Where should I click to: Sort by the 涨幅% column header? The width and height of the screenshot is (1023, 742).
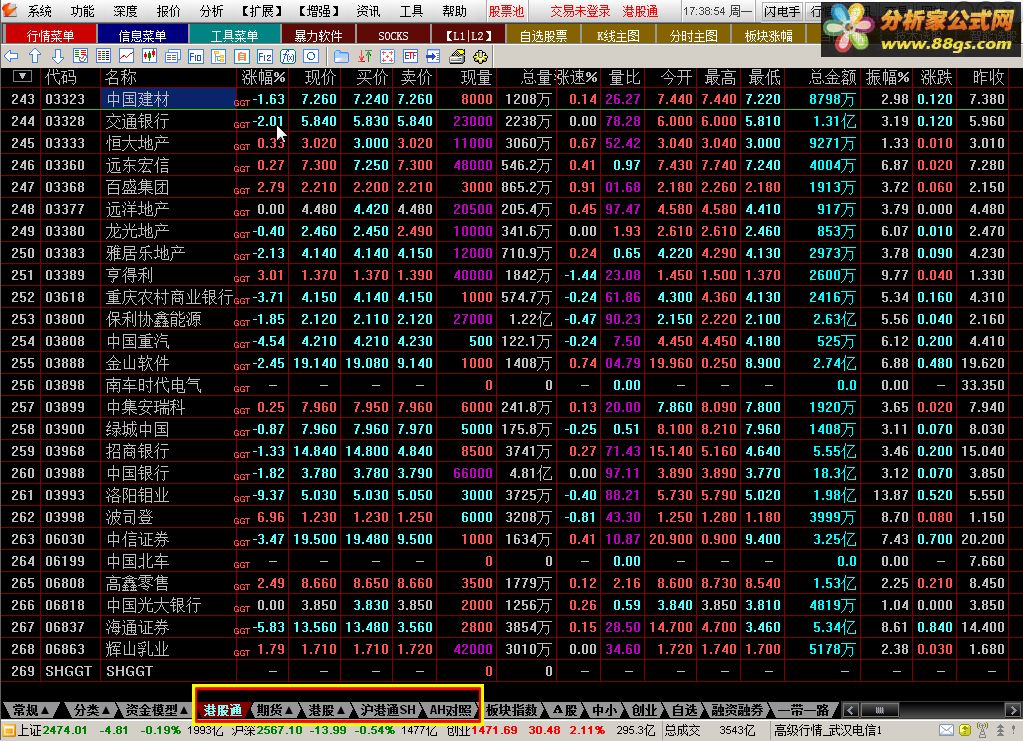[x=263, y=77]
